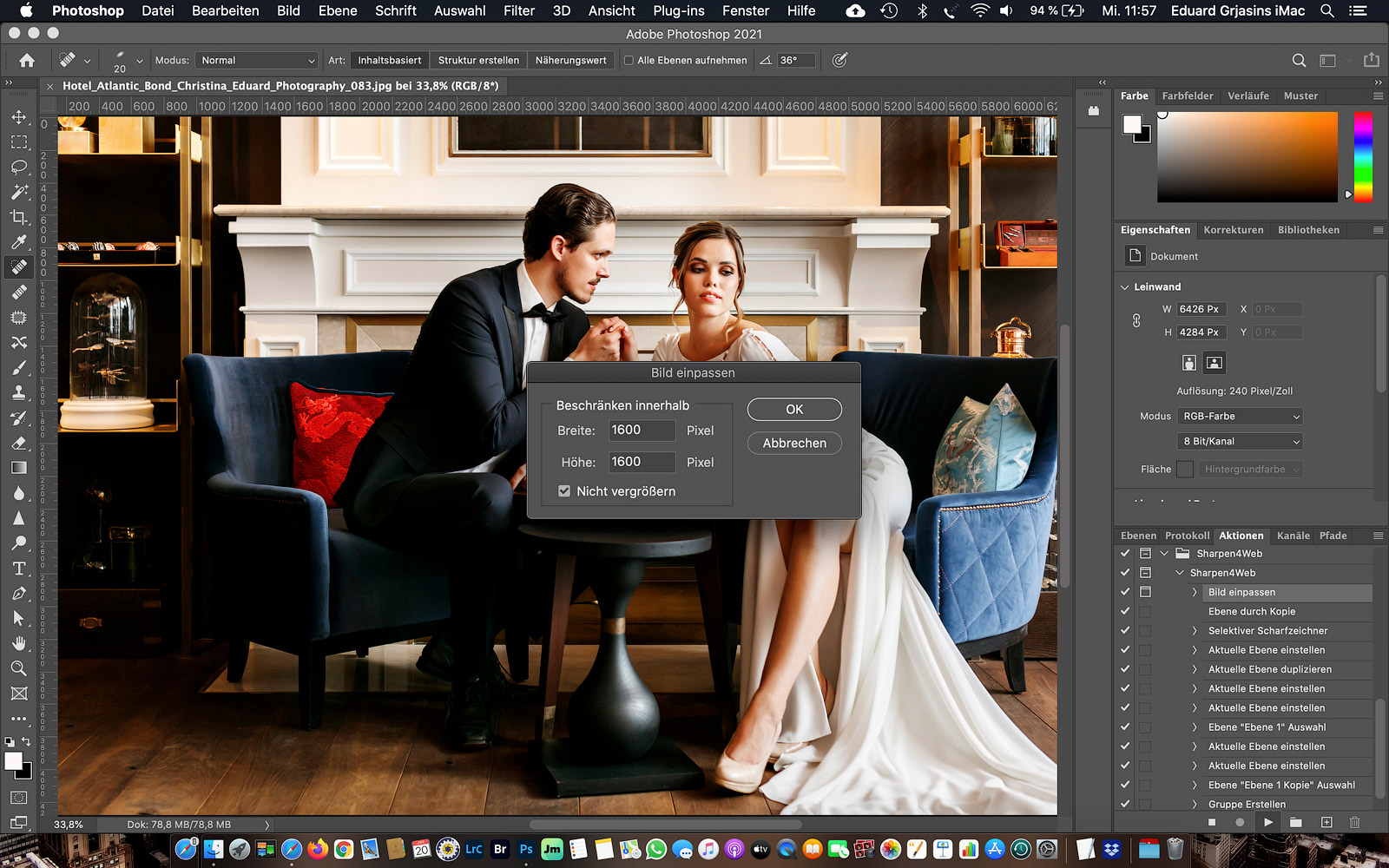Play the selected action

1268,822
